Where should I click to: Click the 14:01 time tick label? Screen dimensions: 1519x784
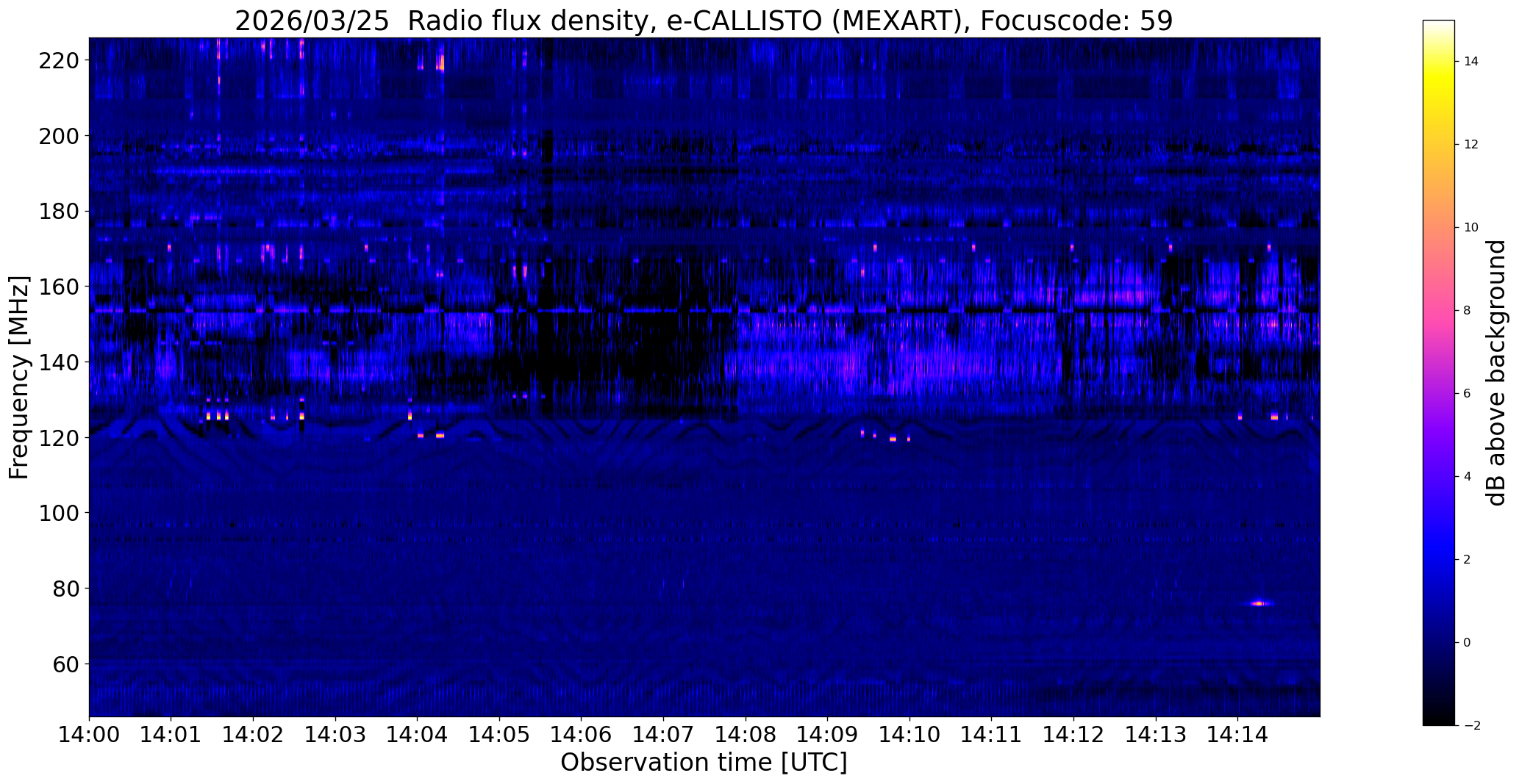tap(171, 734)
